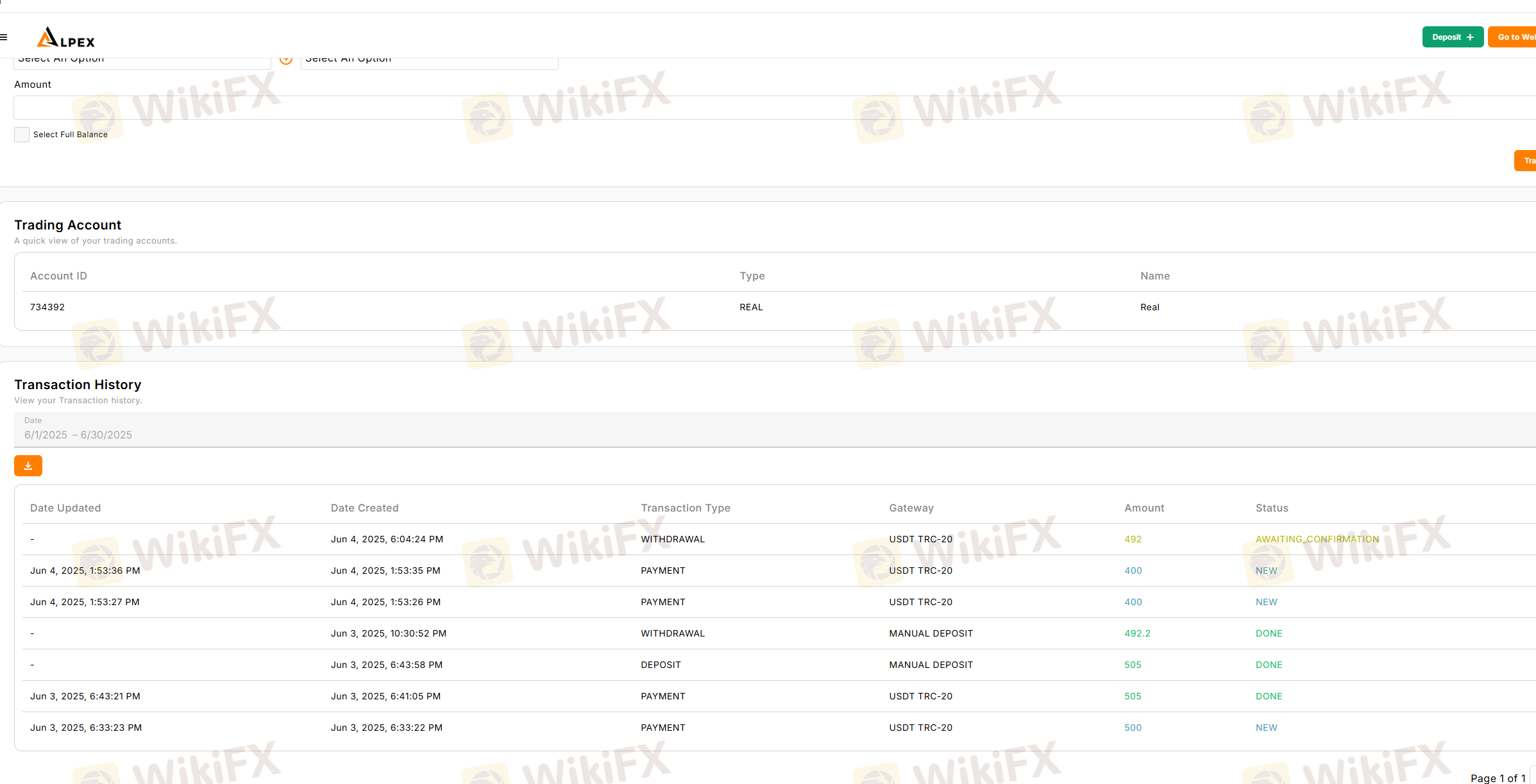Click the Alpex logo
The width and height of the screenshot is (1536, 784).
(x=65, y=37)
